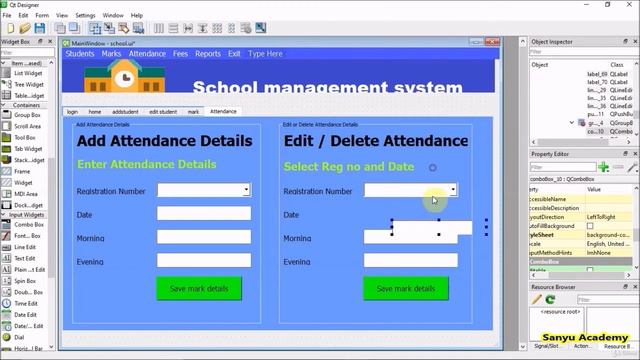Click the Adjust Size toolbar icon
The height and width of the screenshot is (360, 640).
tap(260, 28)
